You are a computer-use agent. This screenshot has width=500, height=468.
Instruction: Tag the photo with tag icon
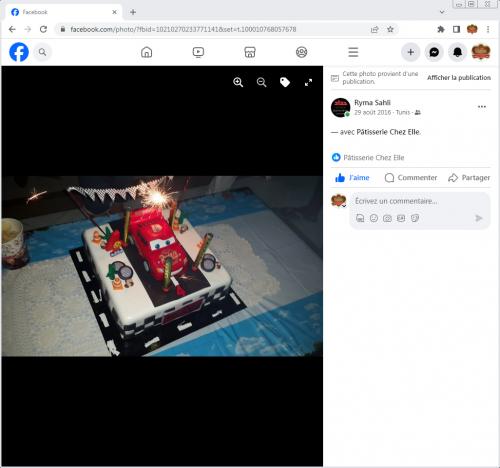(285, 82)
